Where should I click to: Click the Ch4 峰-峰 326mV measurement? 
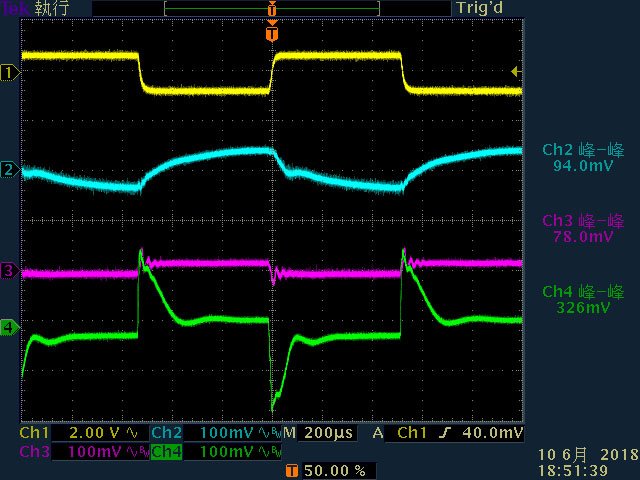pyautogui.click(x=583, y=299)
